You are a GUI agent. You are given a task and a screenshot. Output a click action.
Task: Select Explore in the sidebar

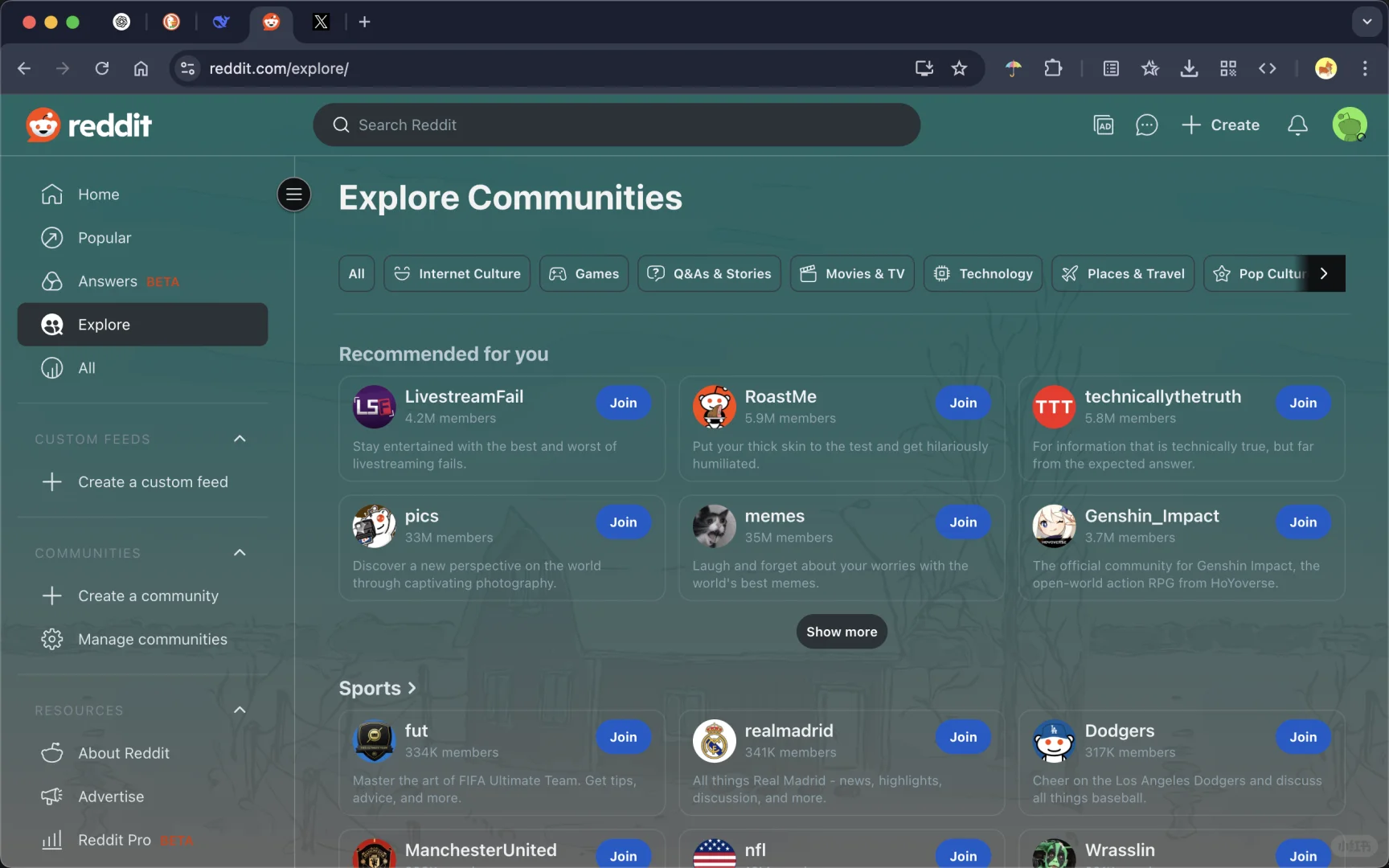coord(142,325)
